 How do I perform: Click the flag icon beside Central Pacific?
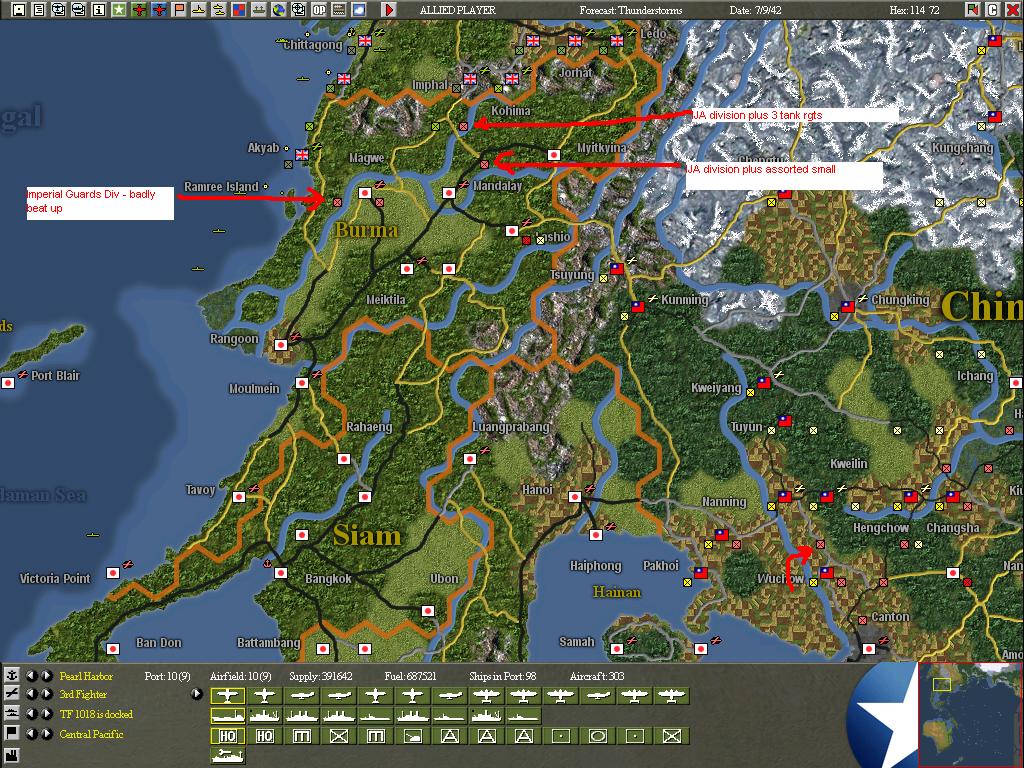[11, 733]
